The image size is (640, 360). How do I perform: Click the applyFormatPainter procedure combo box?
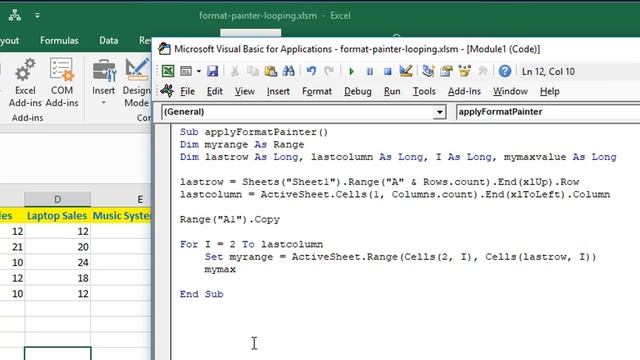coord(548,112)
